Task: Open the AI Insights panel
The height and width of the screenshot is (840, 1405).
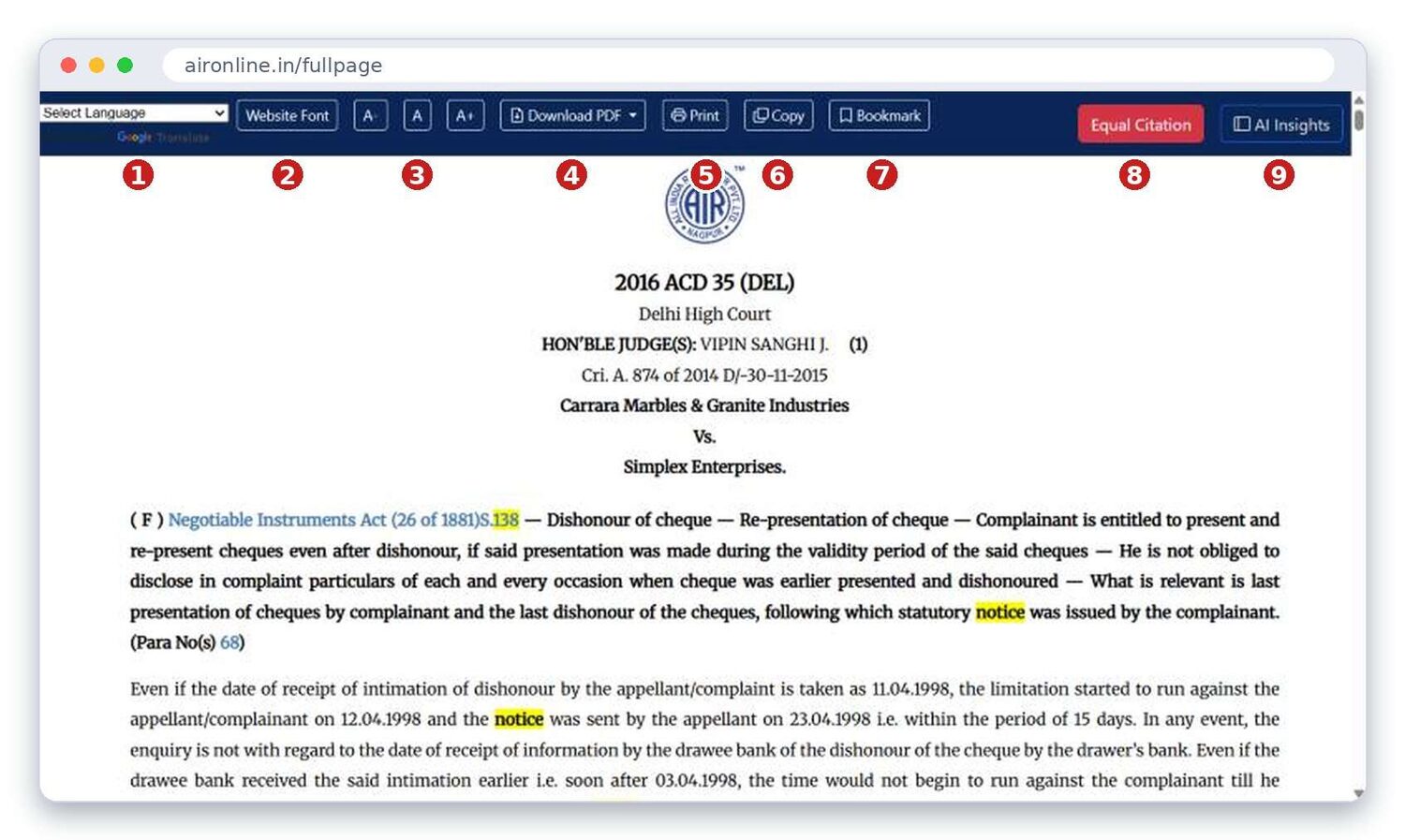Action: [x=1281, y=125]
